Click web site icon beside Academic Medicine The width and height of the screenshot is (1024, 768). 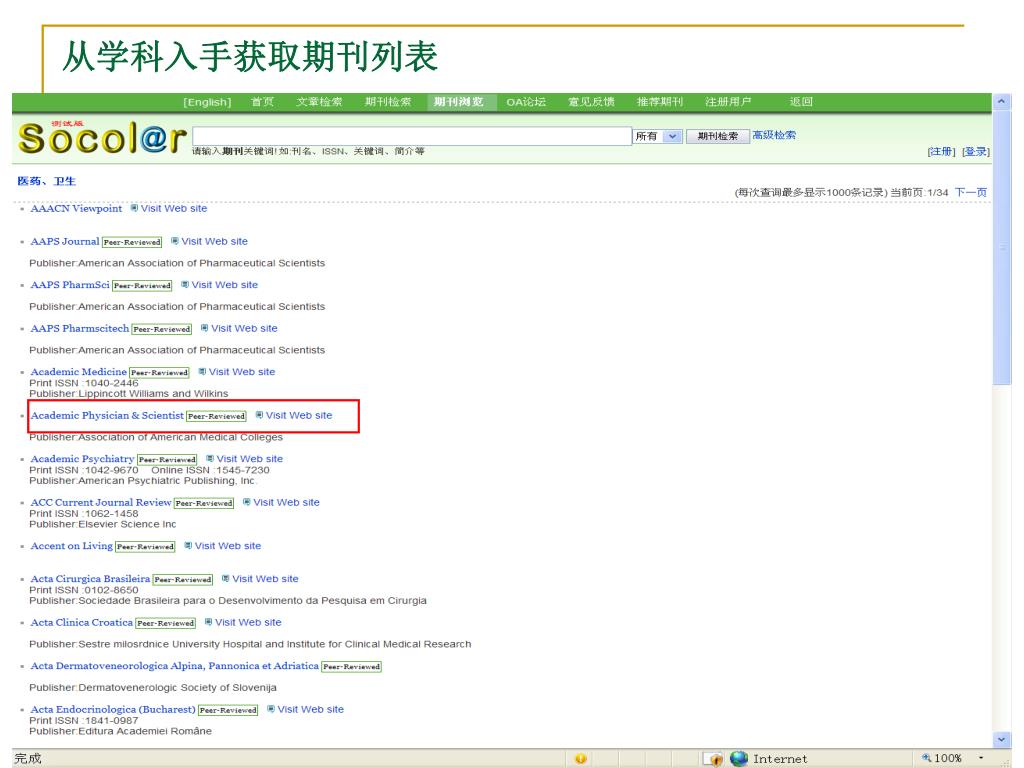click(202, 372)
